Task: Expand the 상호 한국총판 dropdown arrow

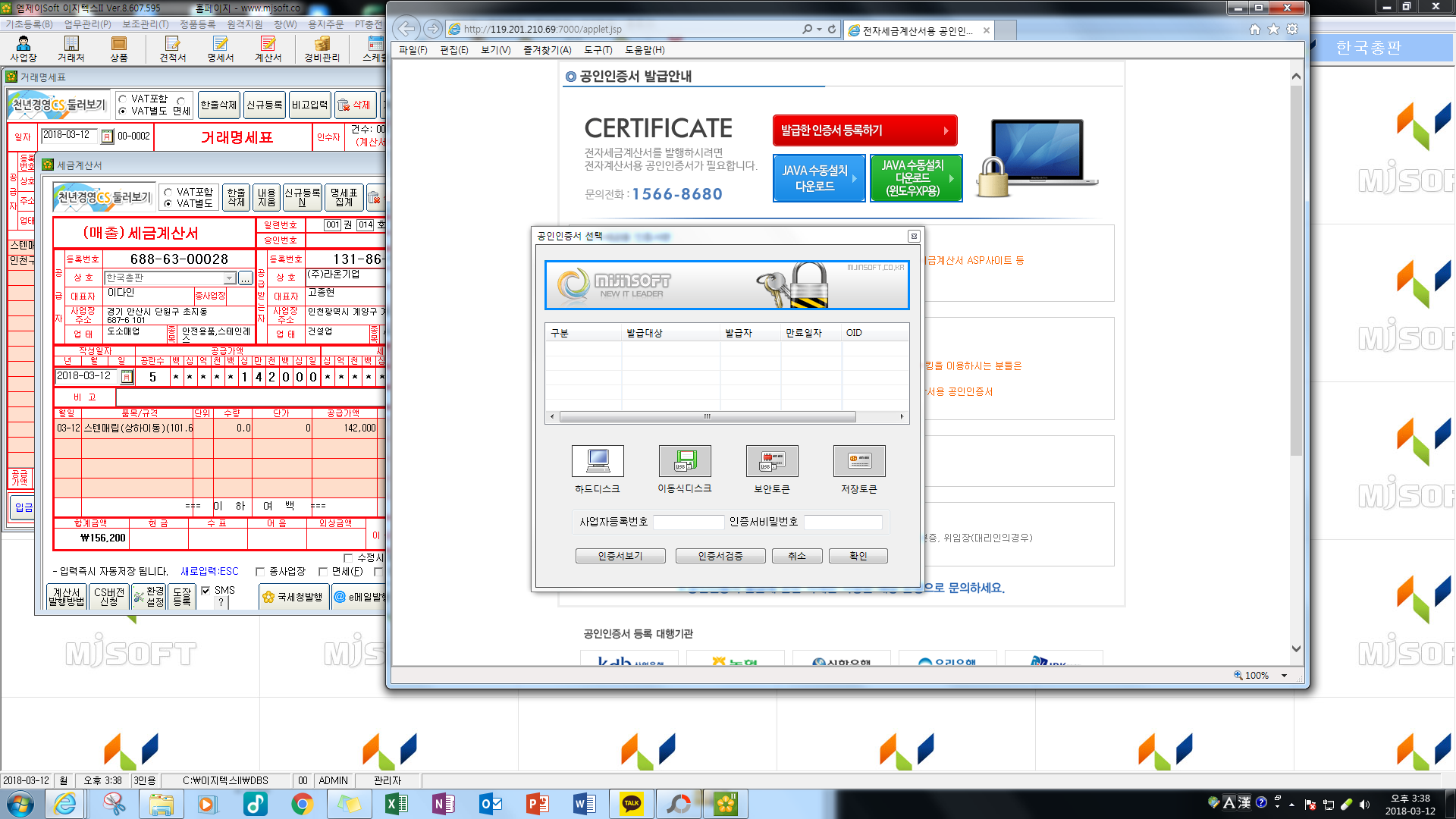Action: click(x=230, y=278)
